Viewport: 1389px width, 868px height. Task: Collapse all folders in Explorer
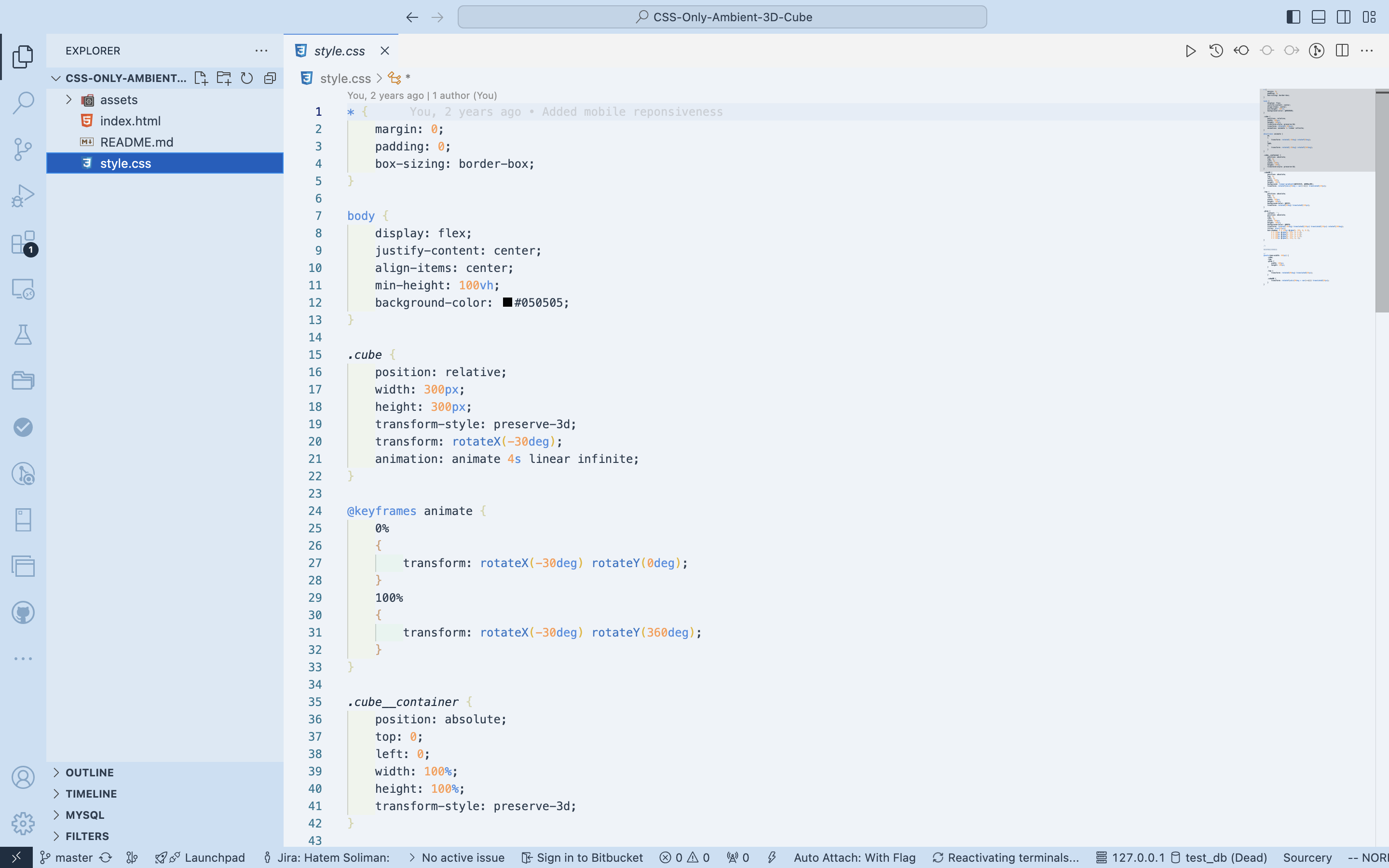[x=270, y=78]
